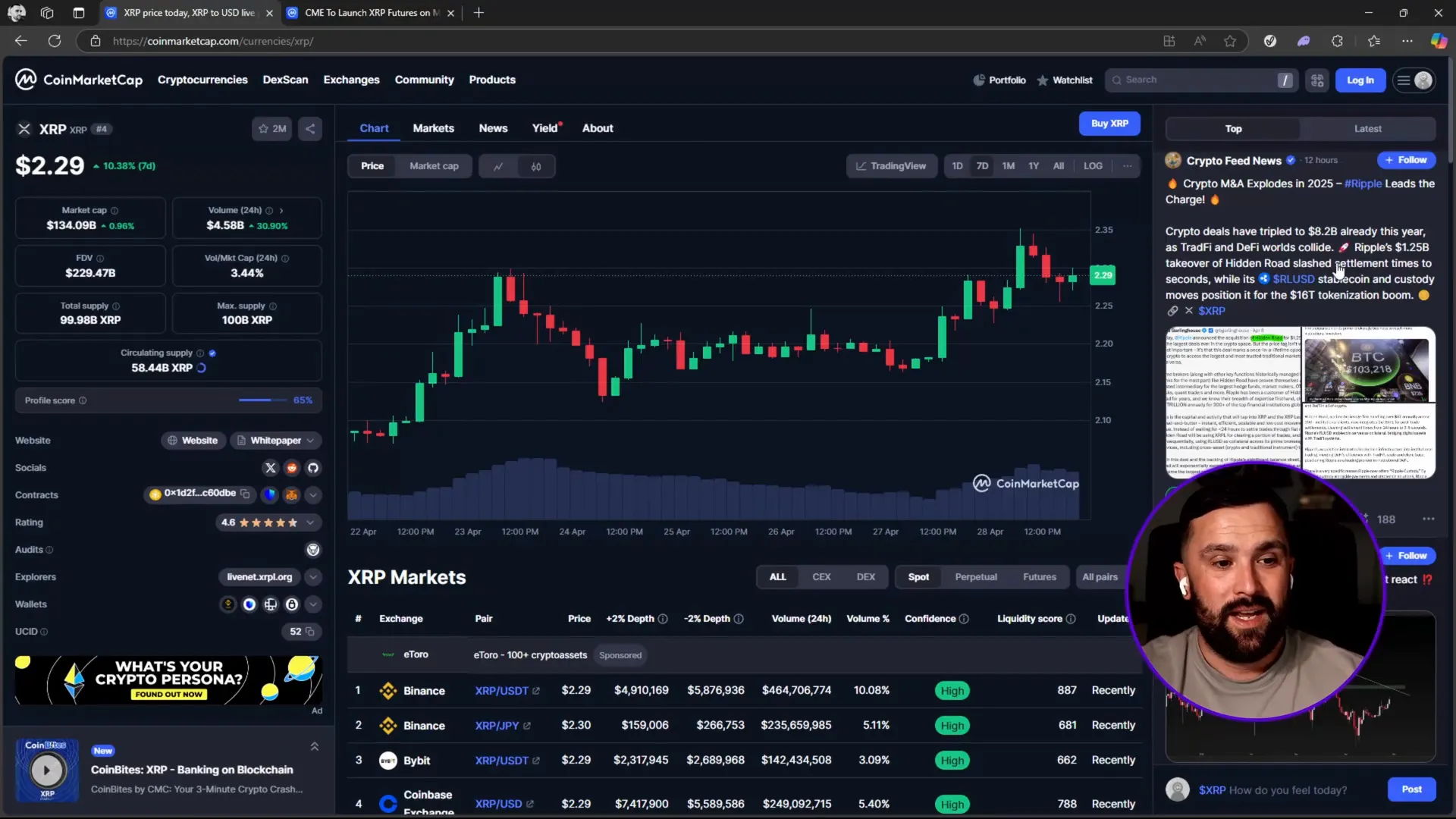Click the circulating supply progress ring
Image resolution: width=1456 pixels, height=819 pixels.
[202, 369]
